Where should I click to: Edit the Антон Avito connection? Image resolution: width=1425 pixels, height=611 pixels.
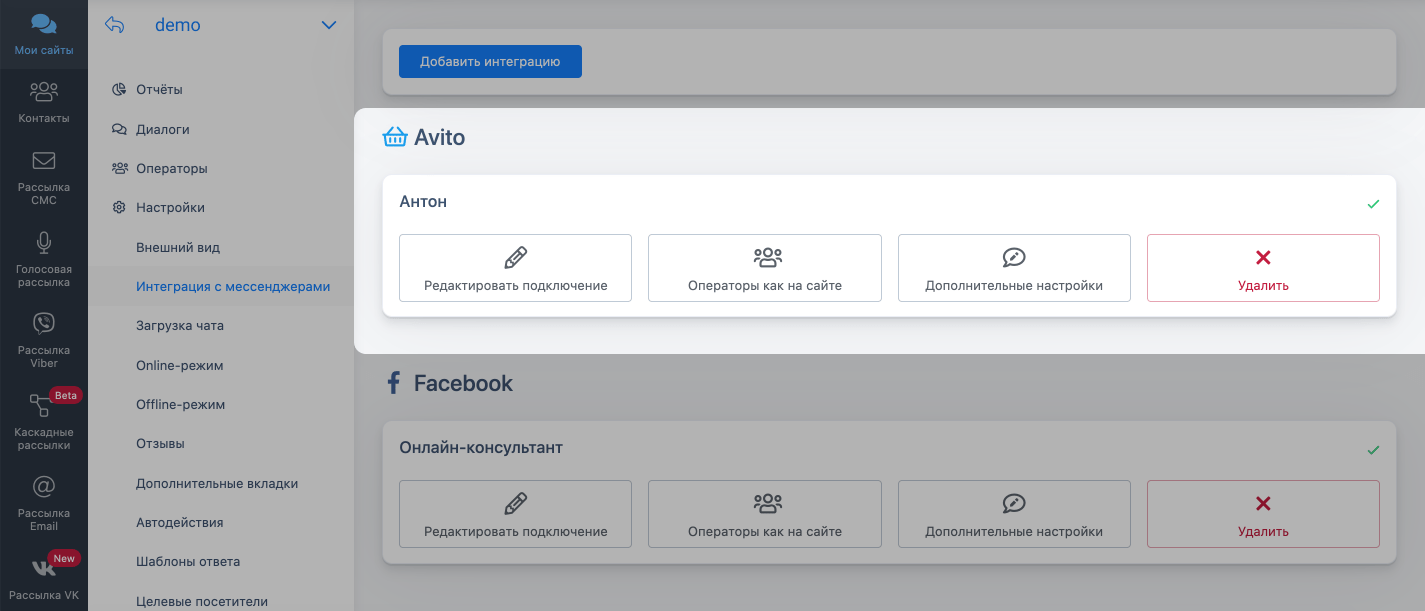tap(515, 268)
